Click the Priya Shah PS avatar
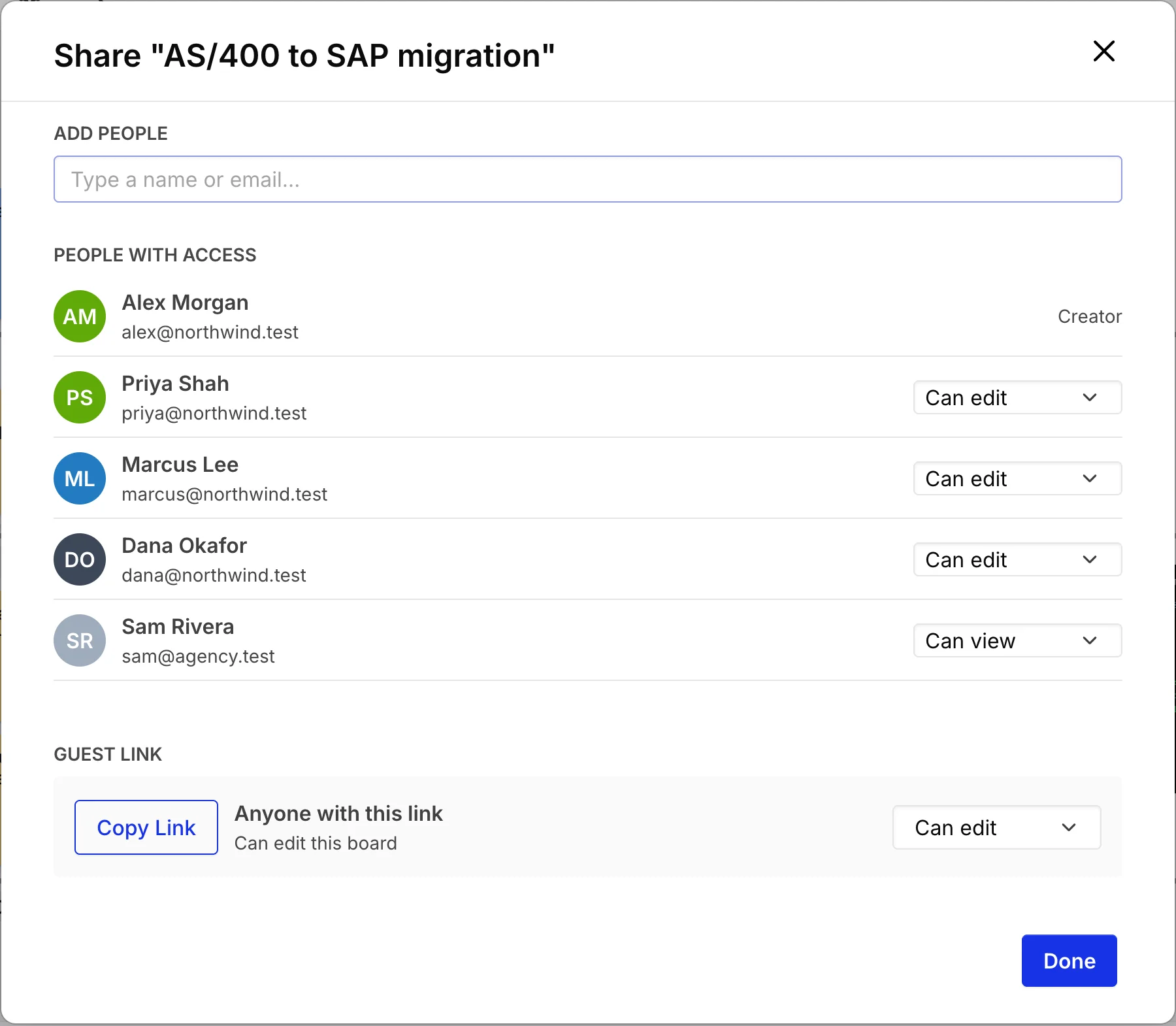This screenshot has width=1176, height=1026. (x=80, y=397)
